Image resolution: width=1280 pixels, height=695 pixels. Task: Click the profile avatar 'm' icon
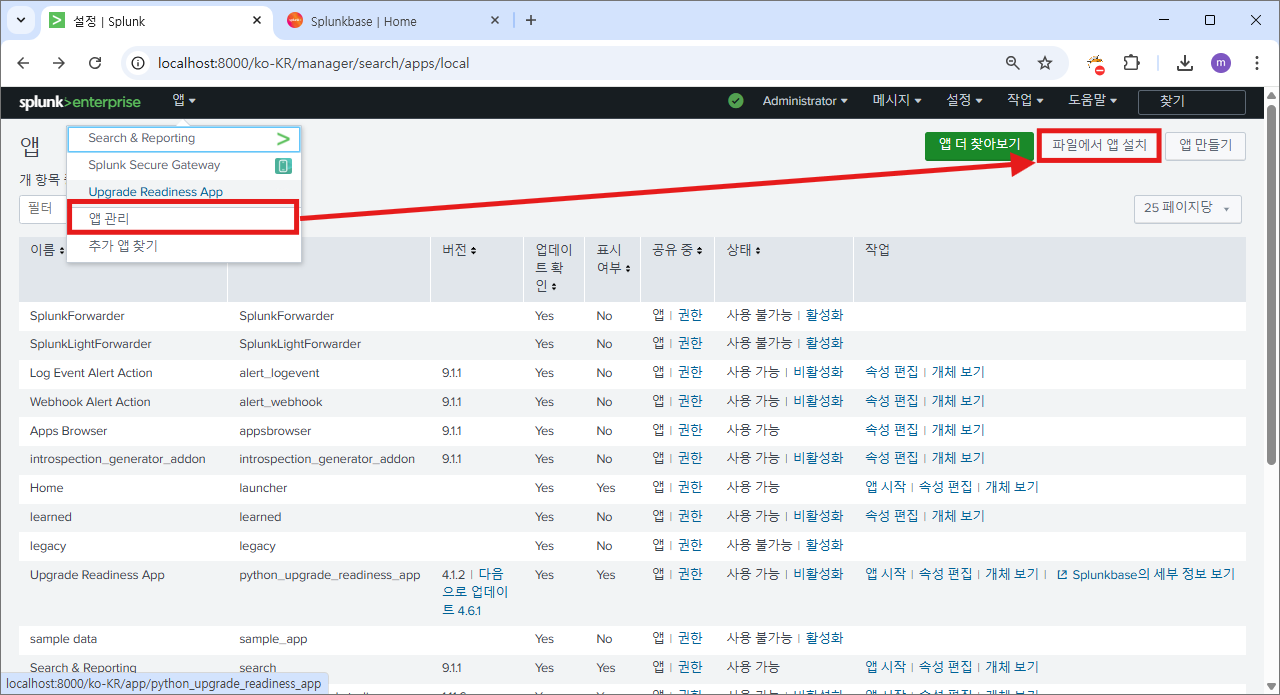click(x=1221, y=63)
